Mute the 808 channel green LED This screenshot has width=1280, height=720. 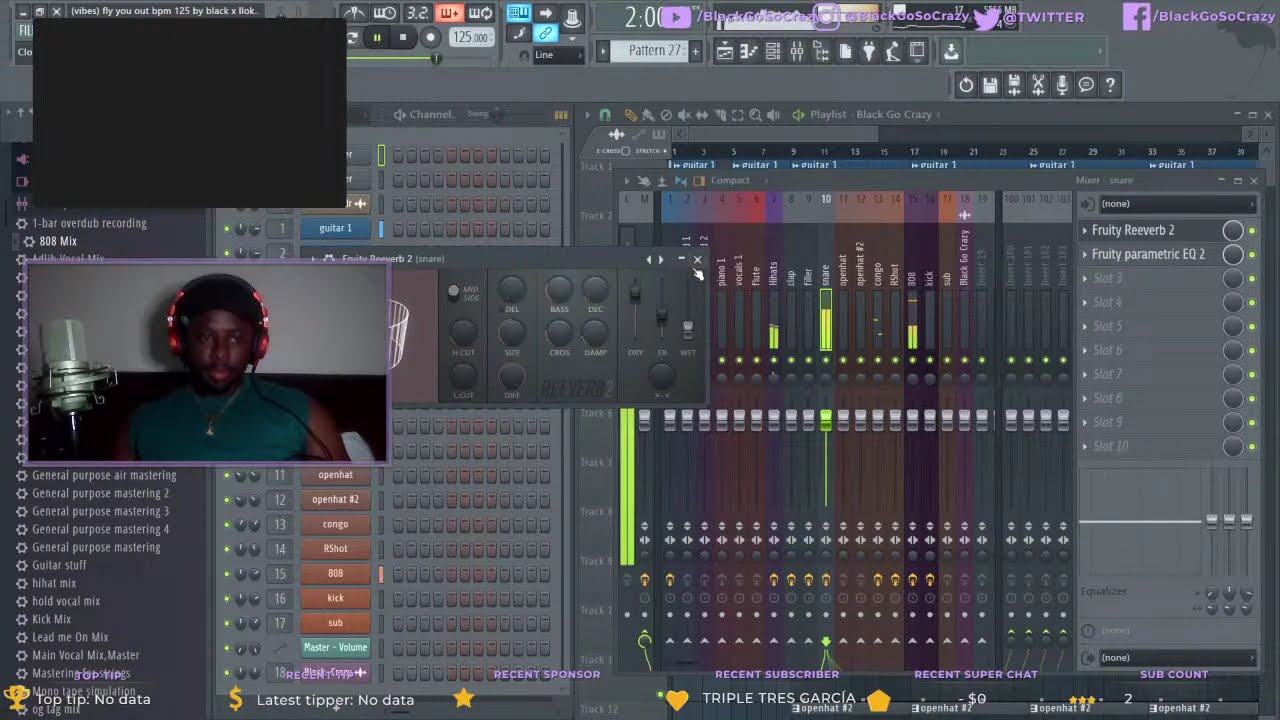click(227, 574)
